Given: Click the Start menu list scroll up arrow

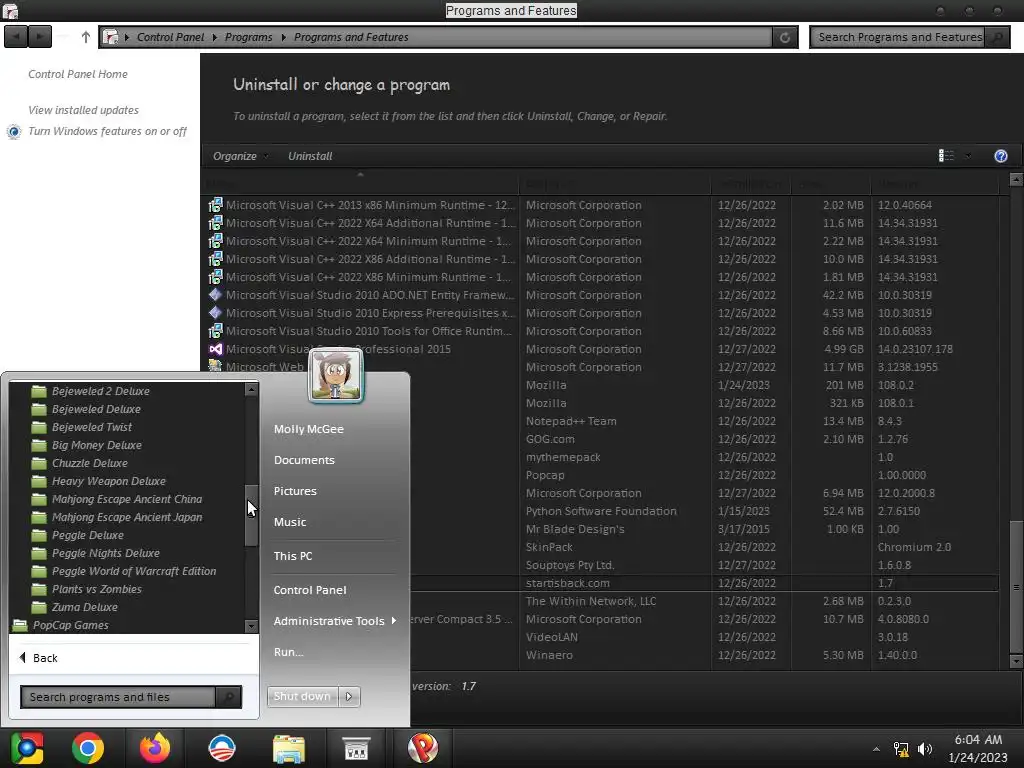Looking at the screenshot, I should click(x=251, y=389).
